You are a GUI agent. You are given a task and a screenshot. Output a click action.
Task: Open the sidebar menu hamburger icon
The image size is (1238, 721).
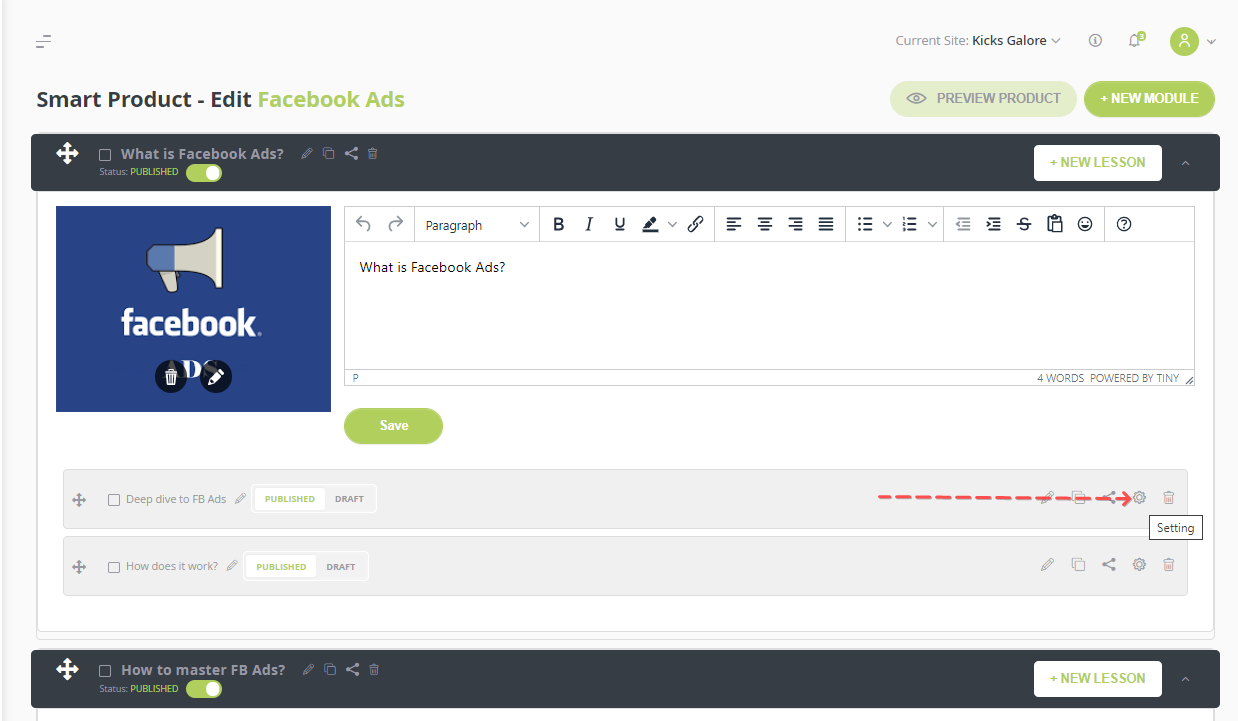click(43, 42)
